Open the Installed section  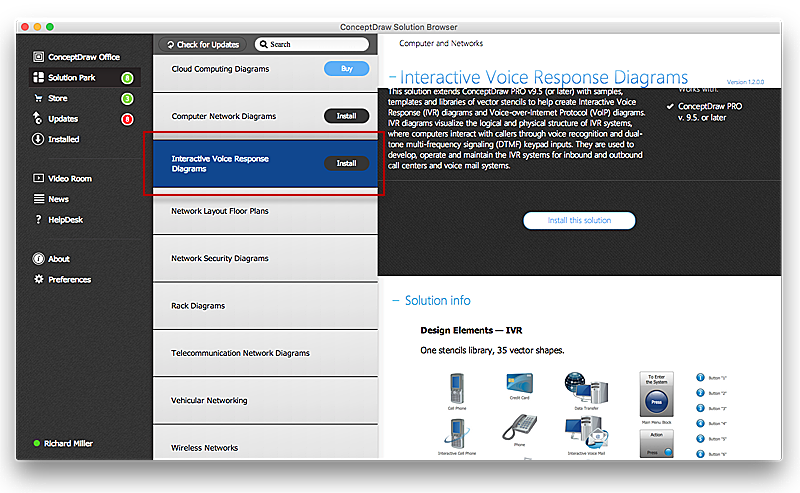click(x=56, y=139)
